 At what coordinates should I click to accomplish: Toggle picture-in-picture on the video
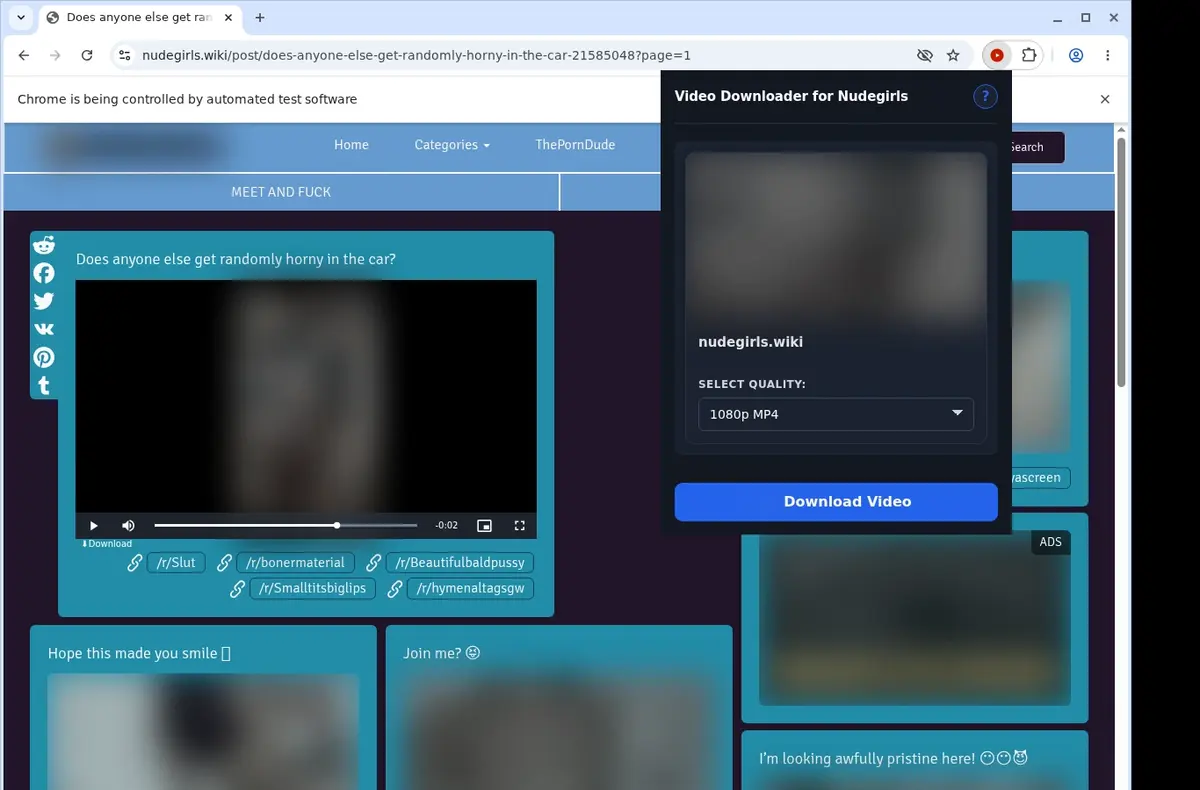pos(484,525)
